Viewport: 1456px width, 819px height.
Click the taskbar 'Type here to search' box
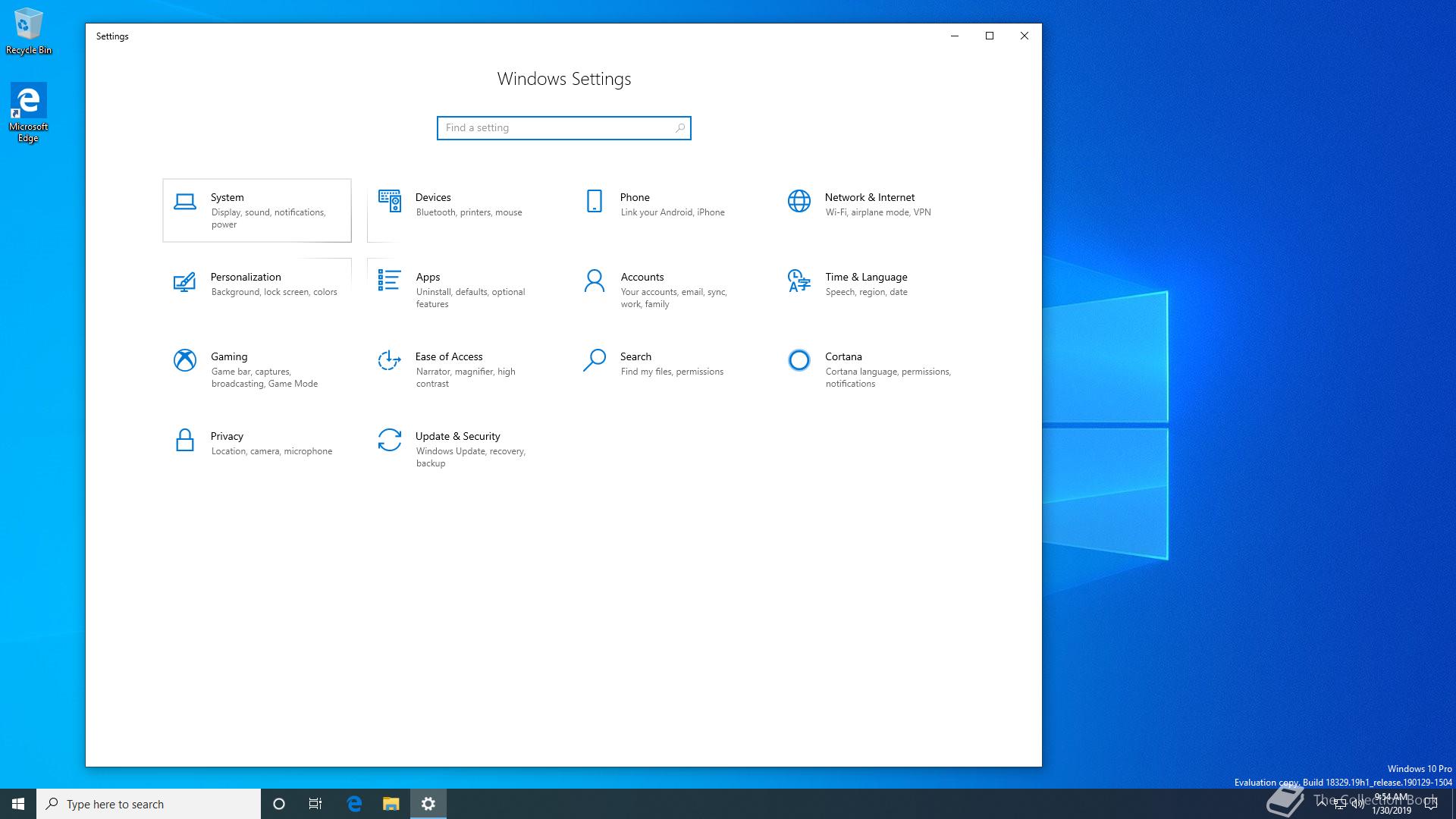click(x=149, y=804)
